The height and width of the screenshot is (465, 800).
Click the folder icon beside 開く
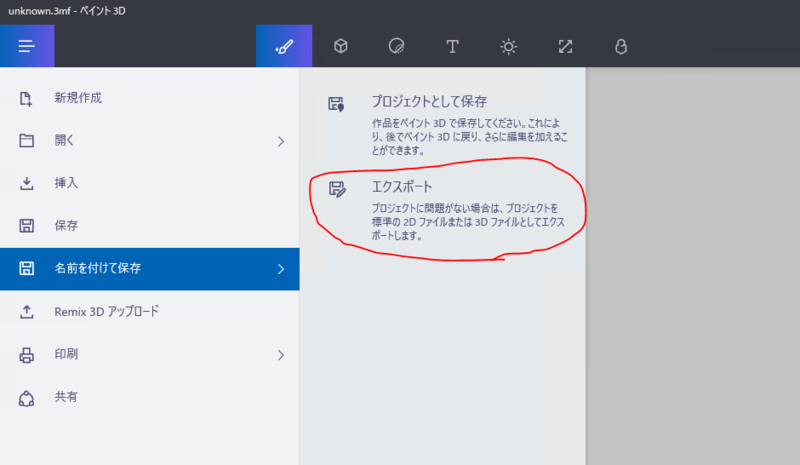tap(27, 140)
